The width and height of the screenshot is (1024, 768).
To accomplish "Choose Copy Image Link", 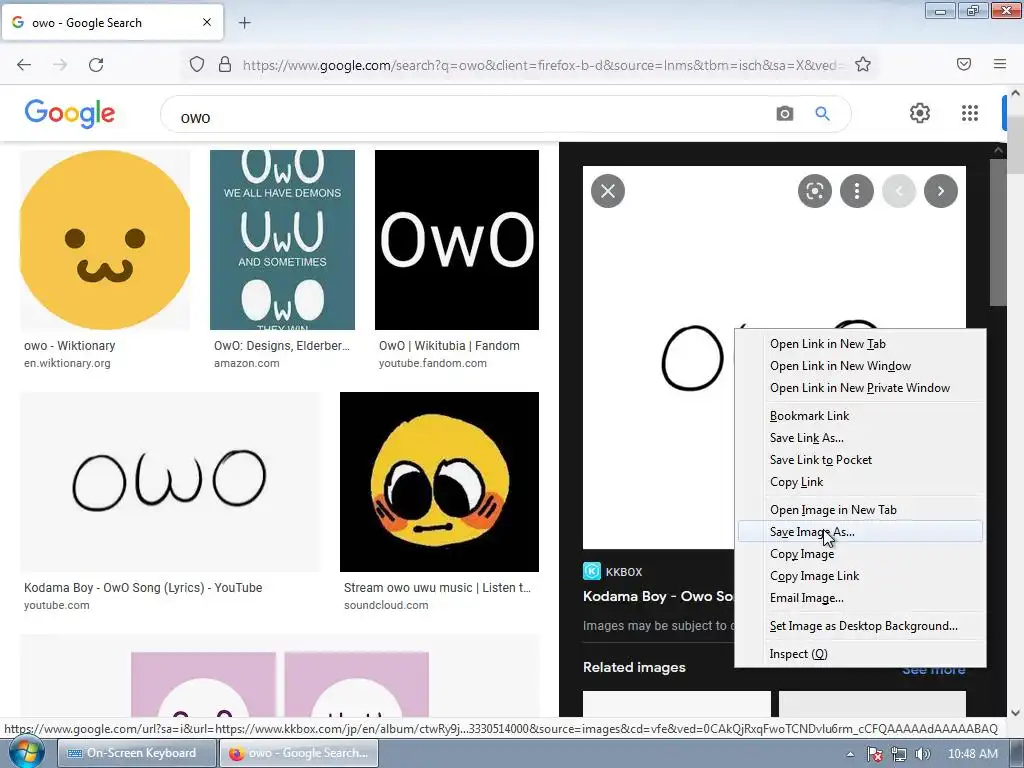I will tap(860, 576).
